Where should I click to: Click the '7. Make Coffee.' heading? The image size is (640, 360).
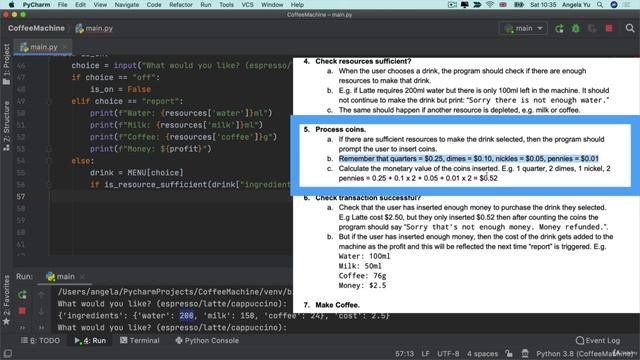[331, 305]
